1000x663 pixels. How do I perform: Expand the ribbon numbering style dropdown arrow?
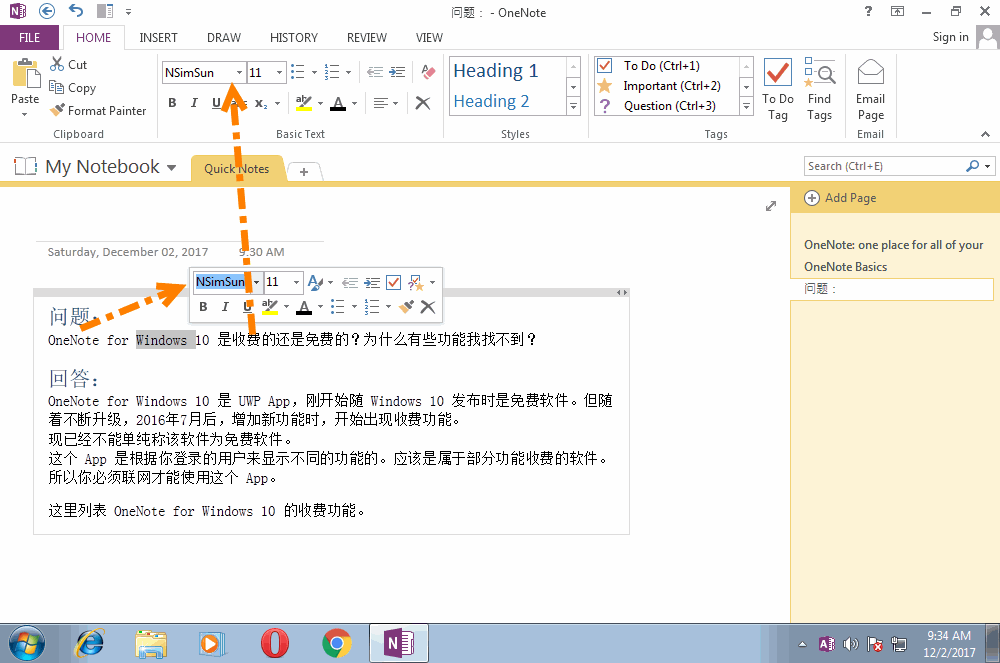[x=348, y=72]
